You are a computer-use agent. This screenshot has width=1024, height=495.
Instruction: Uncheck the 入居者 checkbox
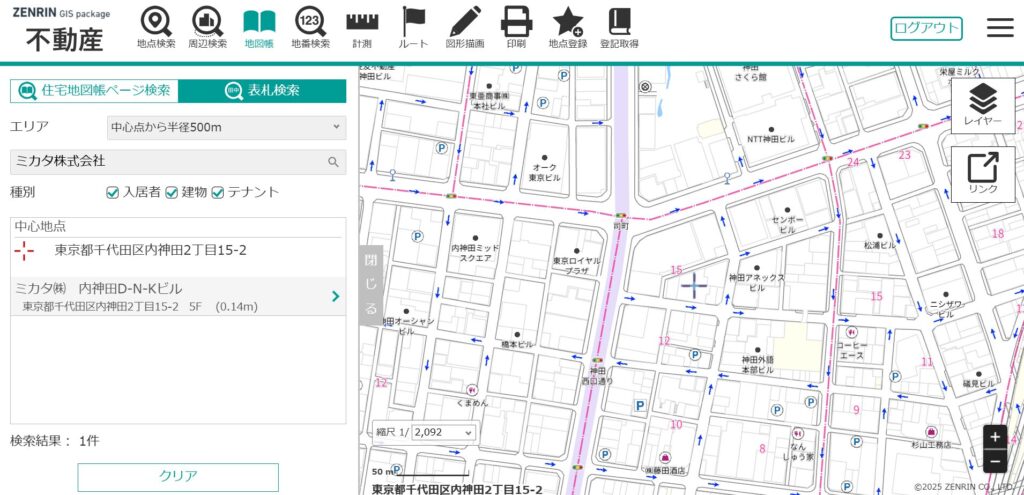tap(114, 192)
